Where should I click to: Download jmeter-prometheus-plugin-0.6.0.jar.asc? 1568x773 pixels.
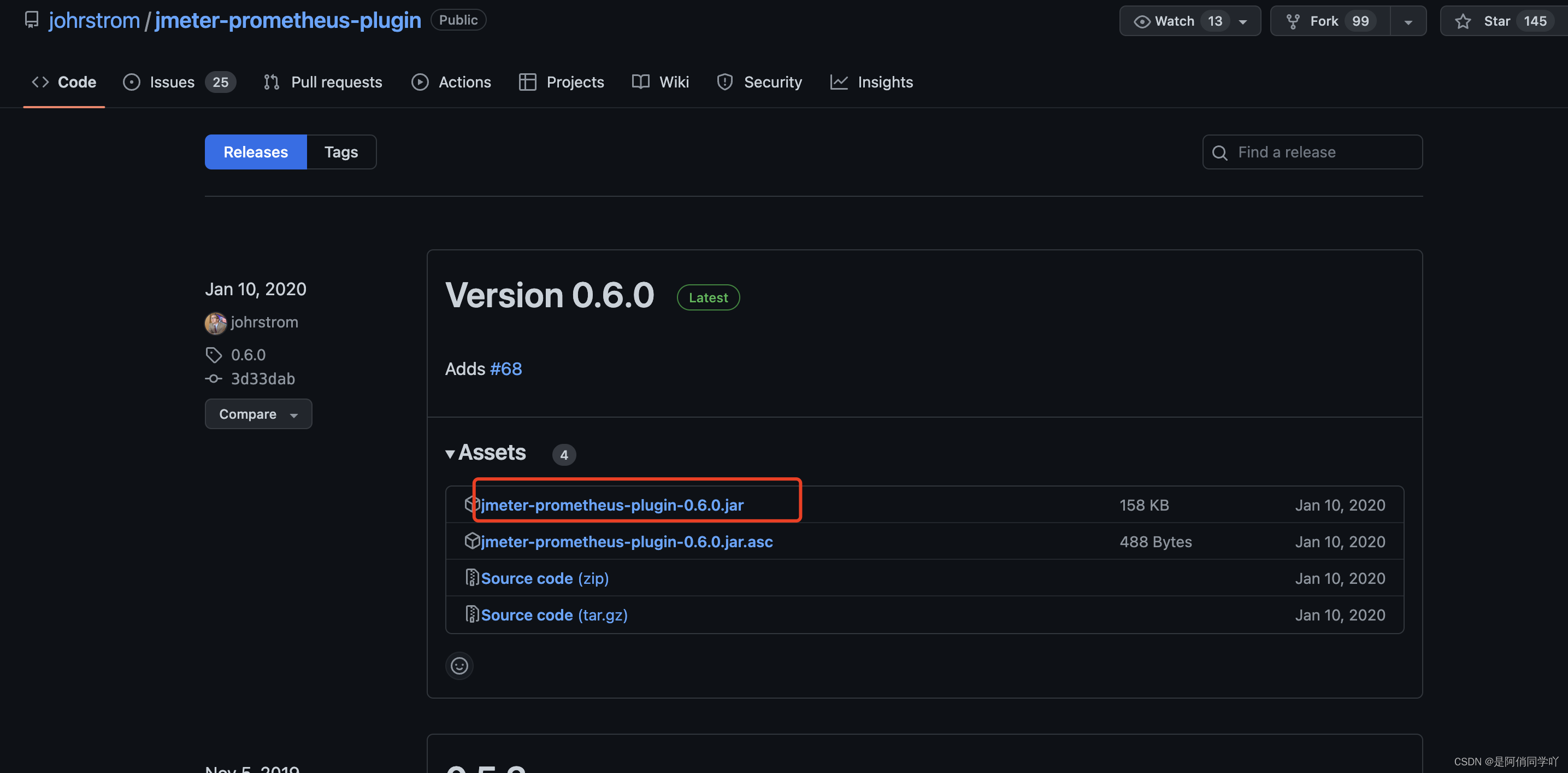click(x=626, y=542)
